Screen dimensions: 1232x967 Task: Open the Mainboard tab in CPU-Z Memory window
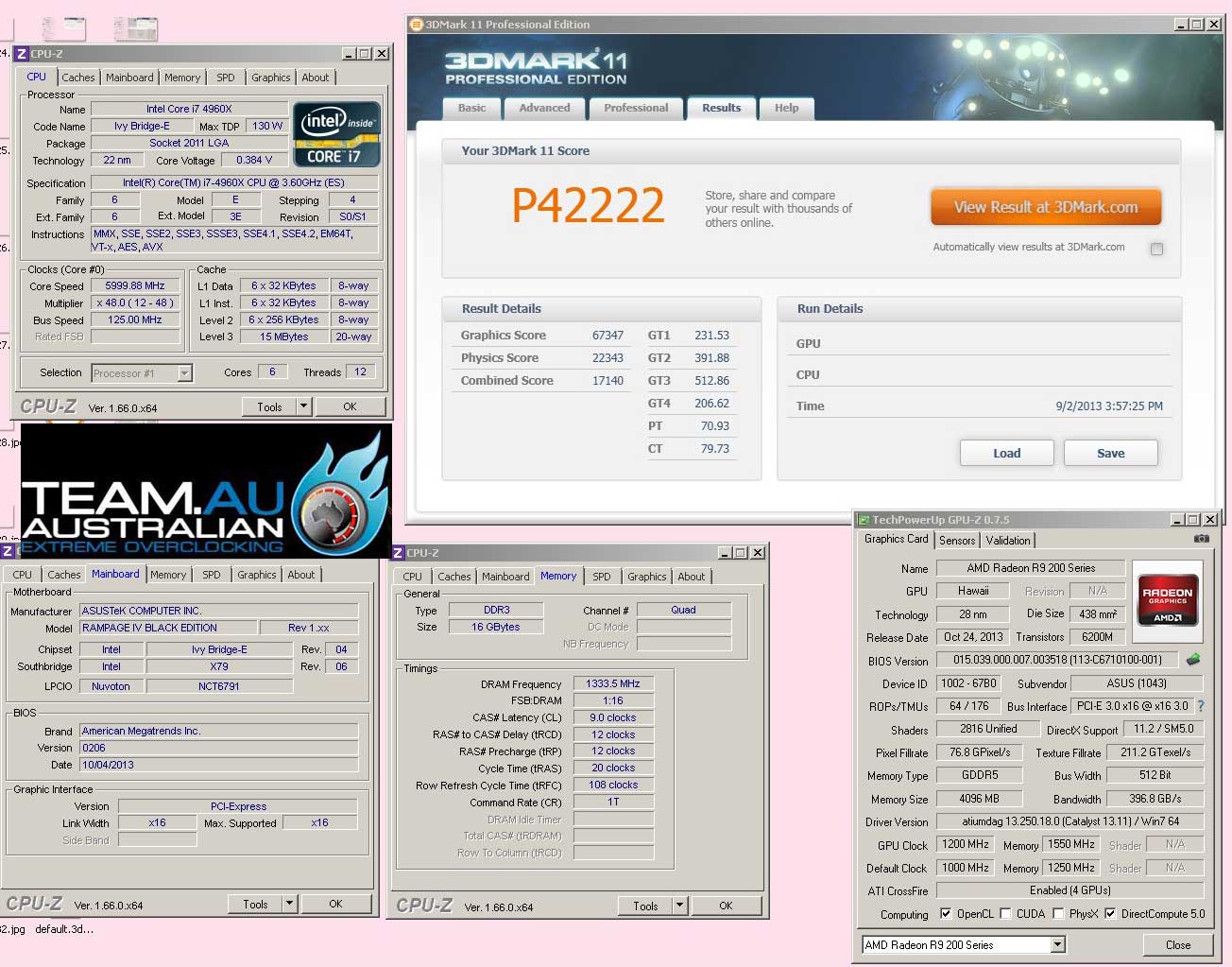[x=505, y=577]
